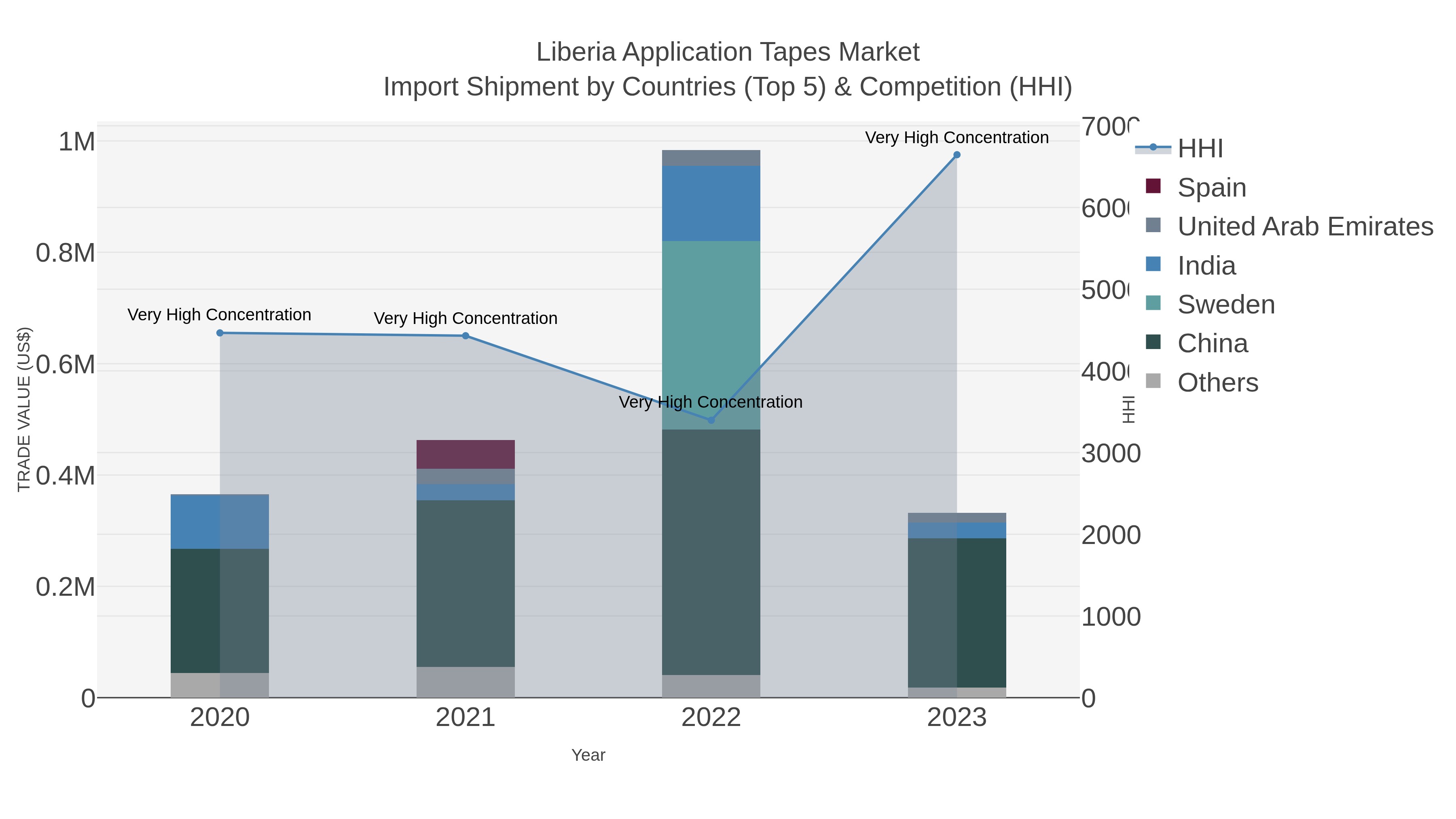This screenshot has width=1456, height=819.
Task: Click the '2000' right axis tick label
Action: pos(1111,535)
